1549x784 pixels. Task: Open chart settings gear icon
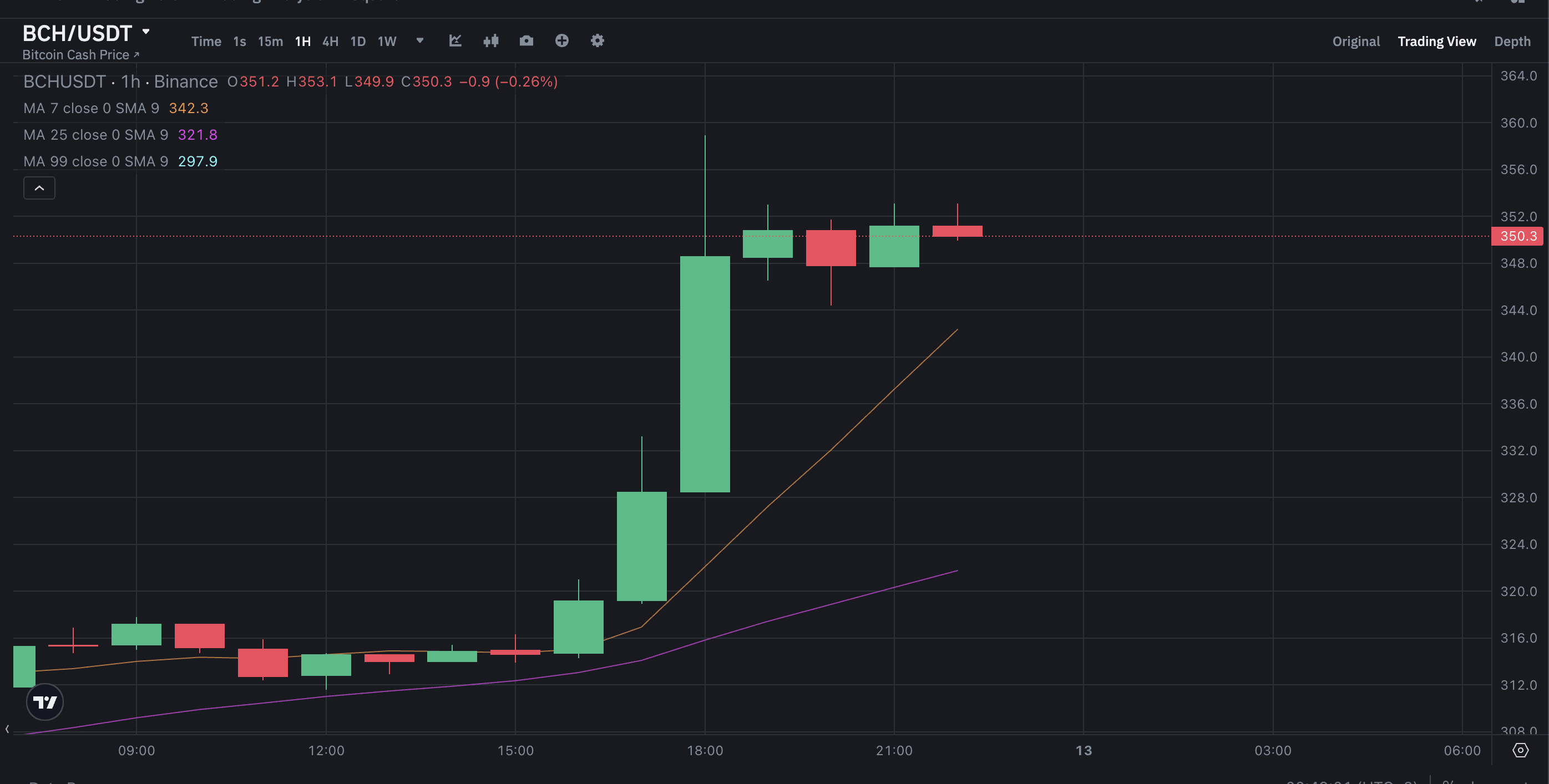click(597, 41)
